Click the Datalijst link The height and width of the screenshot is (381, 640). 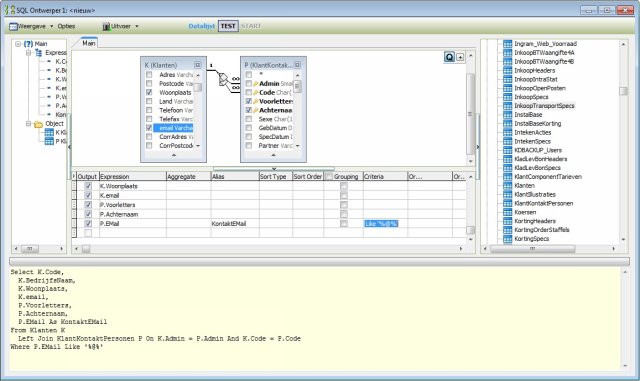coord(202,26)
